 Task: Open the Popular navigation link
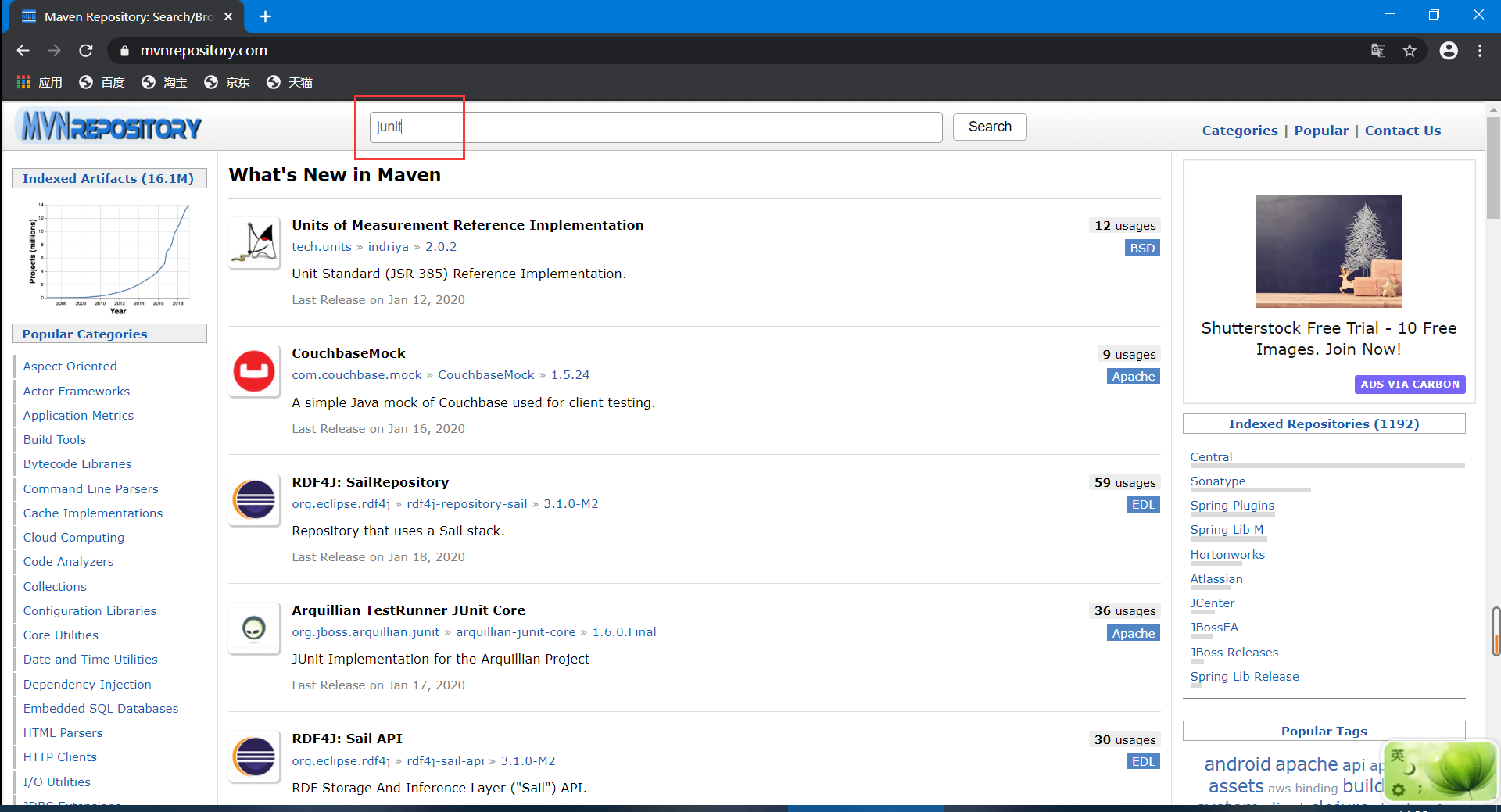coord(1321,131)
